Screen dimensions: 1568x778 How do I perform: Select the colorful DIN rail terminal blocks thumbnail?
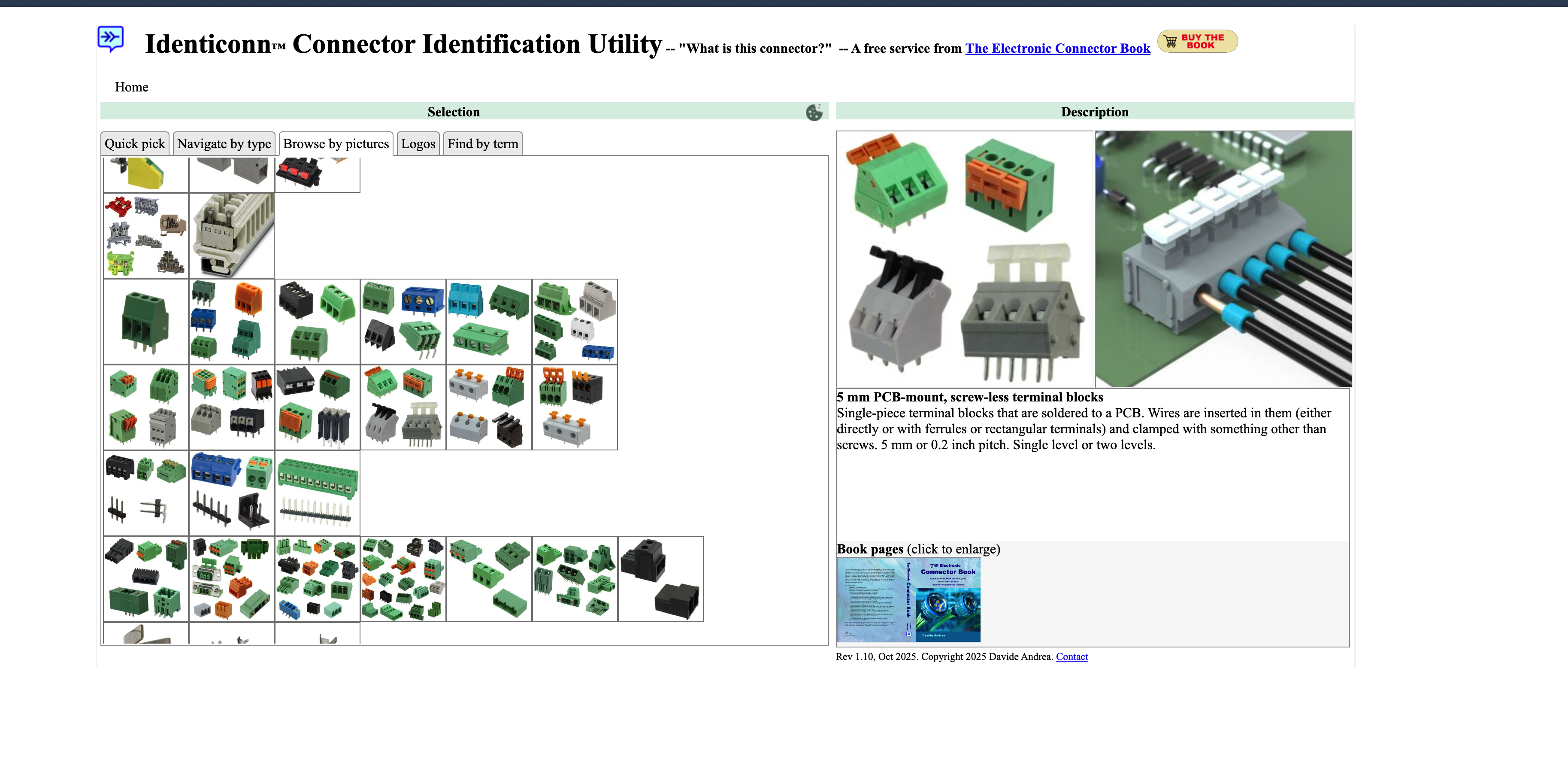click(x=146, y=236)
